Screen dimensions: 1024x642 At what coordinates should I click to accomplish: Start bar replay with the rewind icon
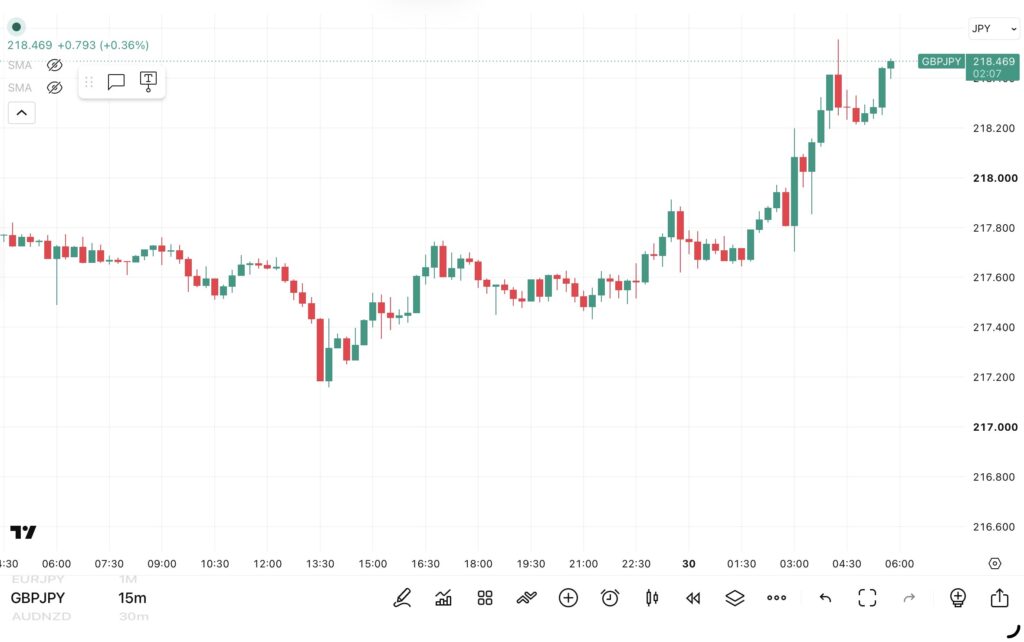point(693,598)
